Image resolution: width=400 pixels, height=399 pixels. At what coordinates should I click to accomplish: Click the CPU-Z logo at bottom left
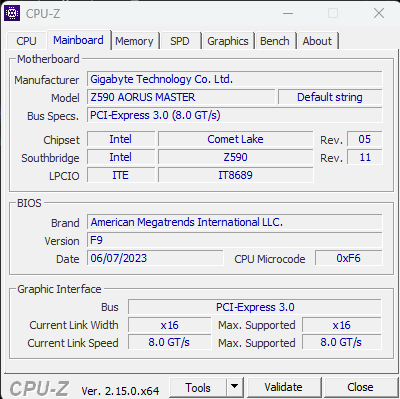pyautogui.click(x=39, y=389)
